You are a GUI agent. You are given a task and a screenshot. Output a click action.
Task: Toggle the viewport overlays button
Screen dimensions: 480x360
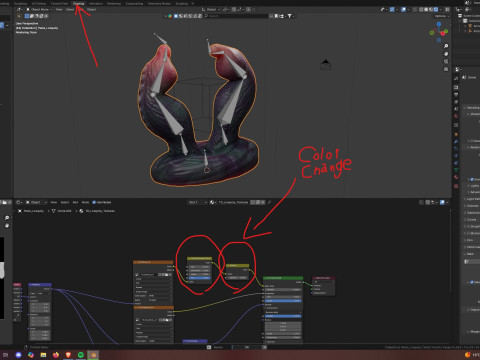tap(404, 10)
